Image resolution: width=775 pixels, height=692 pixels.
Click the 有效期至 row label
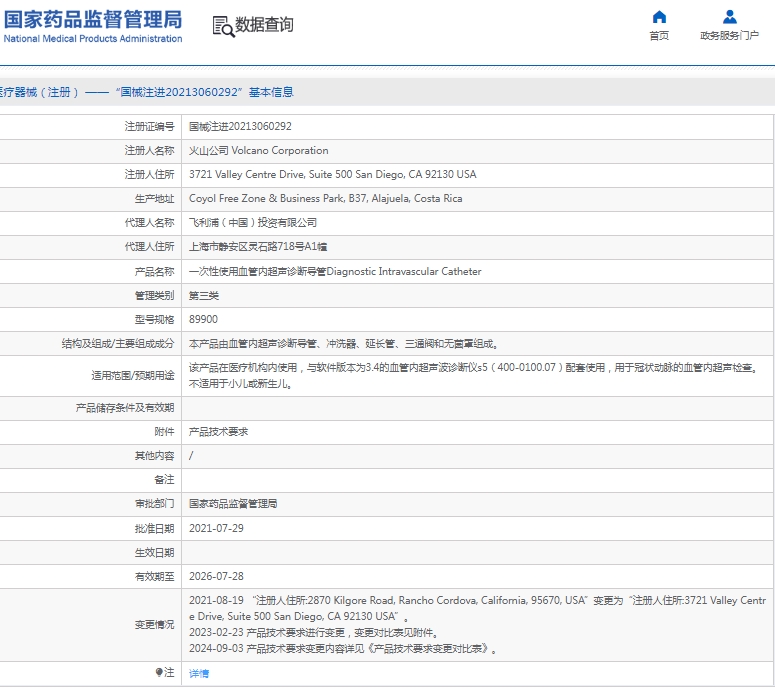154,576
